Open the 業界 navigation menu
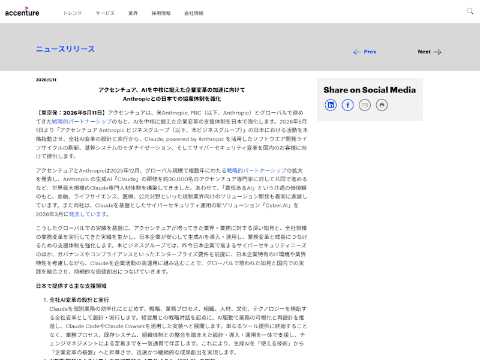 click(133, 13)
